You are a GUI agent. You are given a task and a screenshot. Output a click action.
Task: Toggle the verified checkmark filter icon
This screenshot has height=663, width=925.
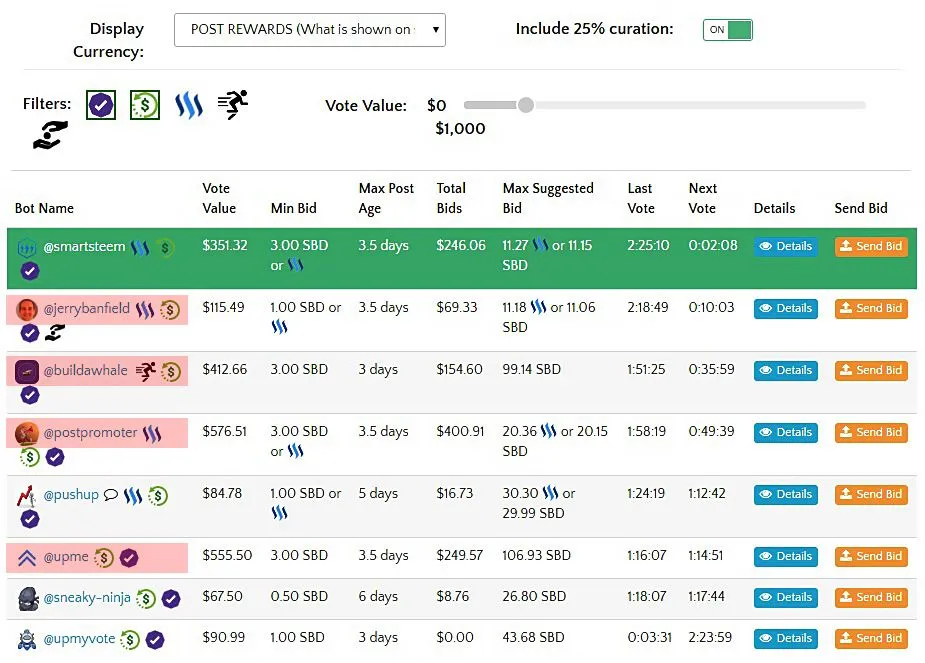click(101, 106)
